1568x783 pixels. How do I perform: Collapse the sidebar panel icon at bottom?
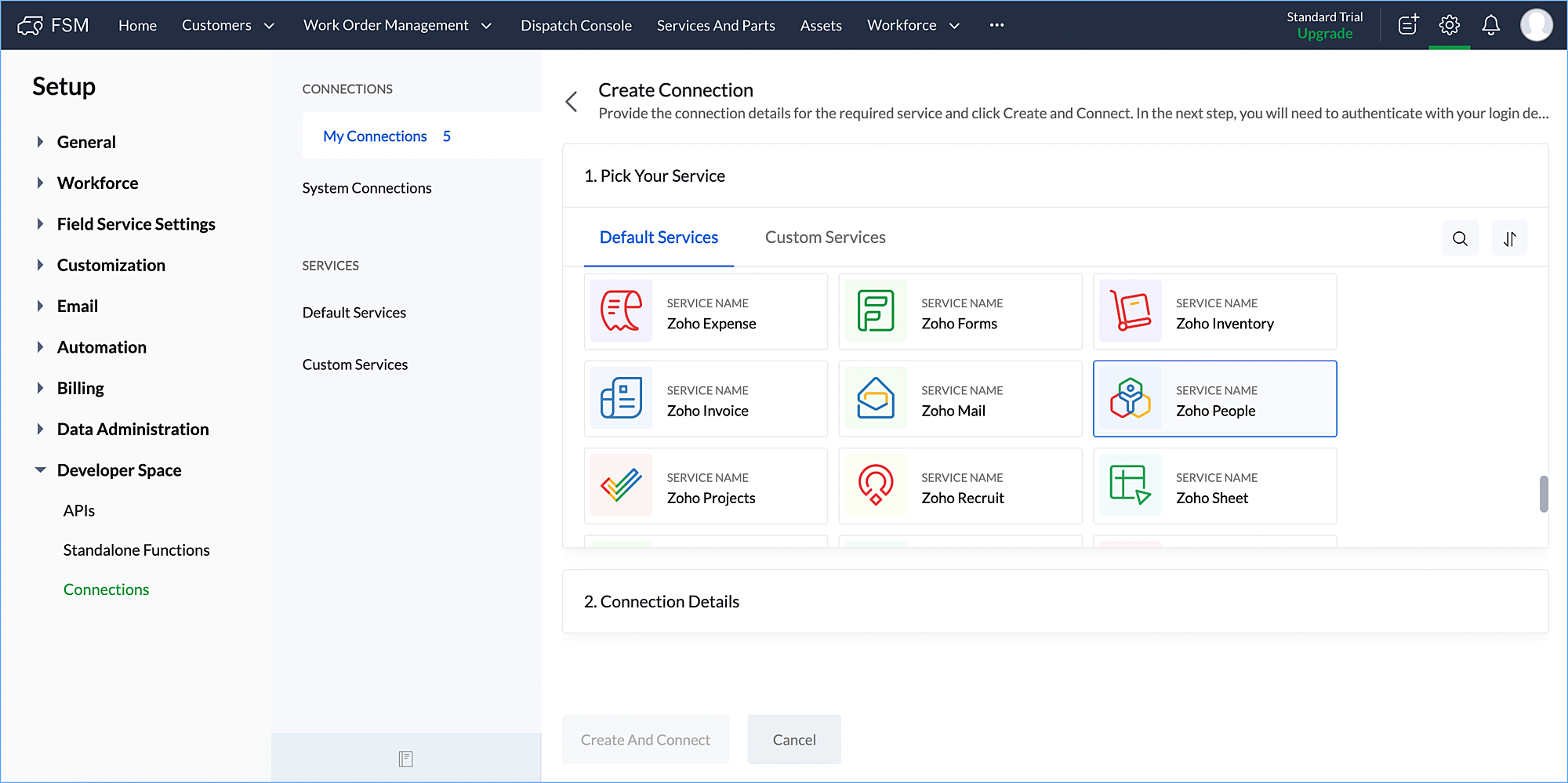(405, 758)
